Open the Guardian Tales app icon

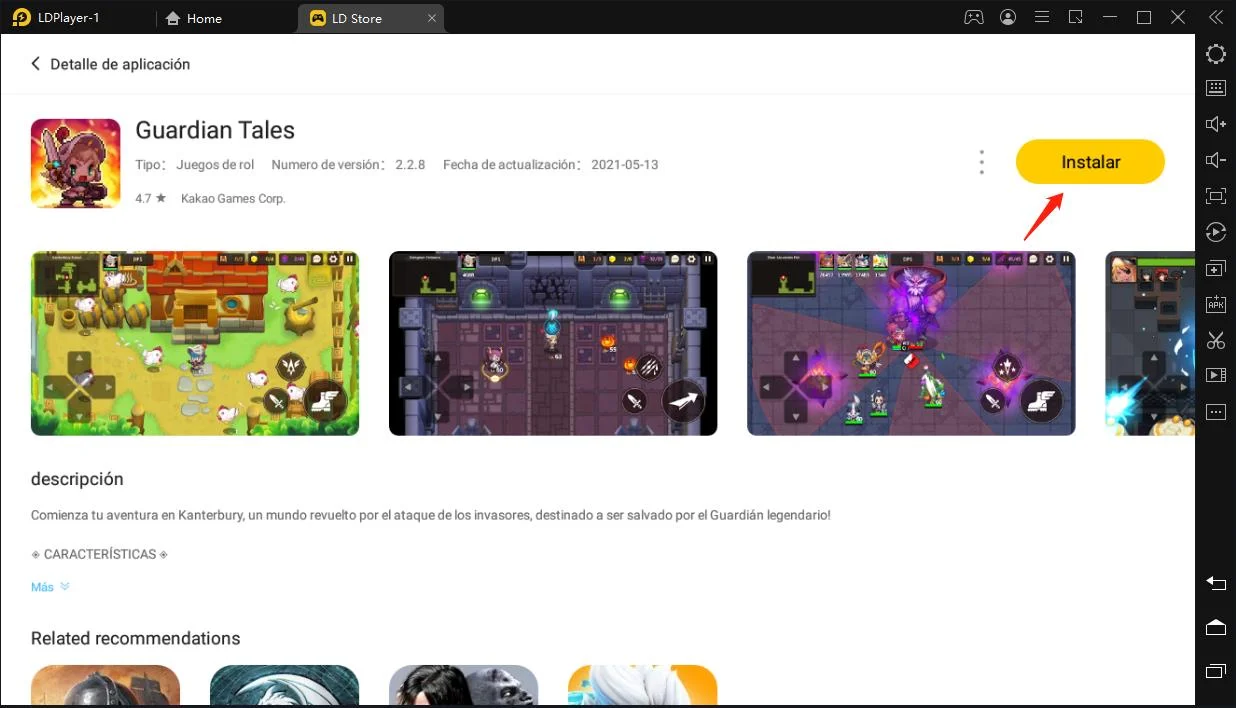[x=76, y=163]
